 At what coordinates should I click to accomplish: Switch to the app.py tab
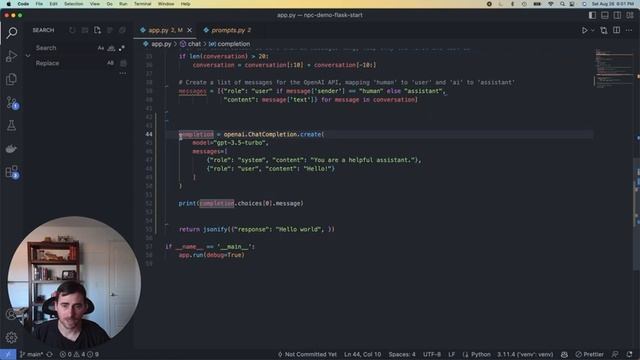click(164, 30)
